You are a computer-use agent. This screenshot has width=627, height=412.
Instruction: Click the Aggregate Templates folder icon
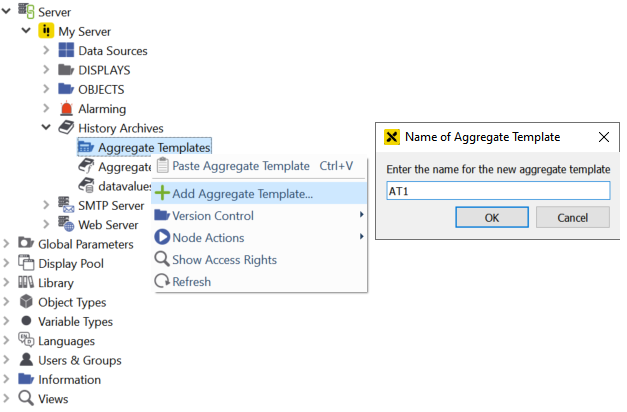point(86,147)
